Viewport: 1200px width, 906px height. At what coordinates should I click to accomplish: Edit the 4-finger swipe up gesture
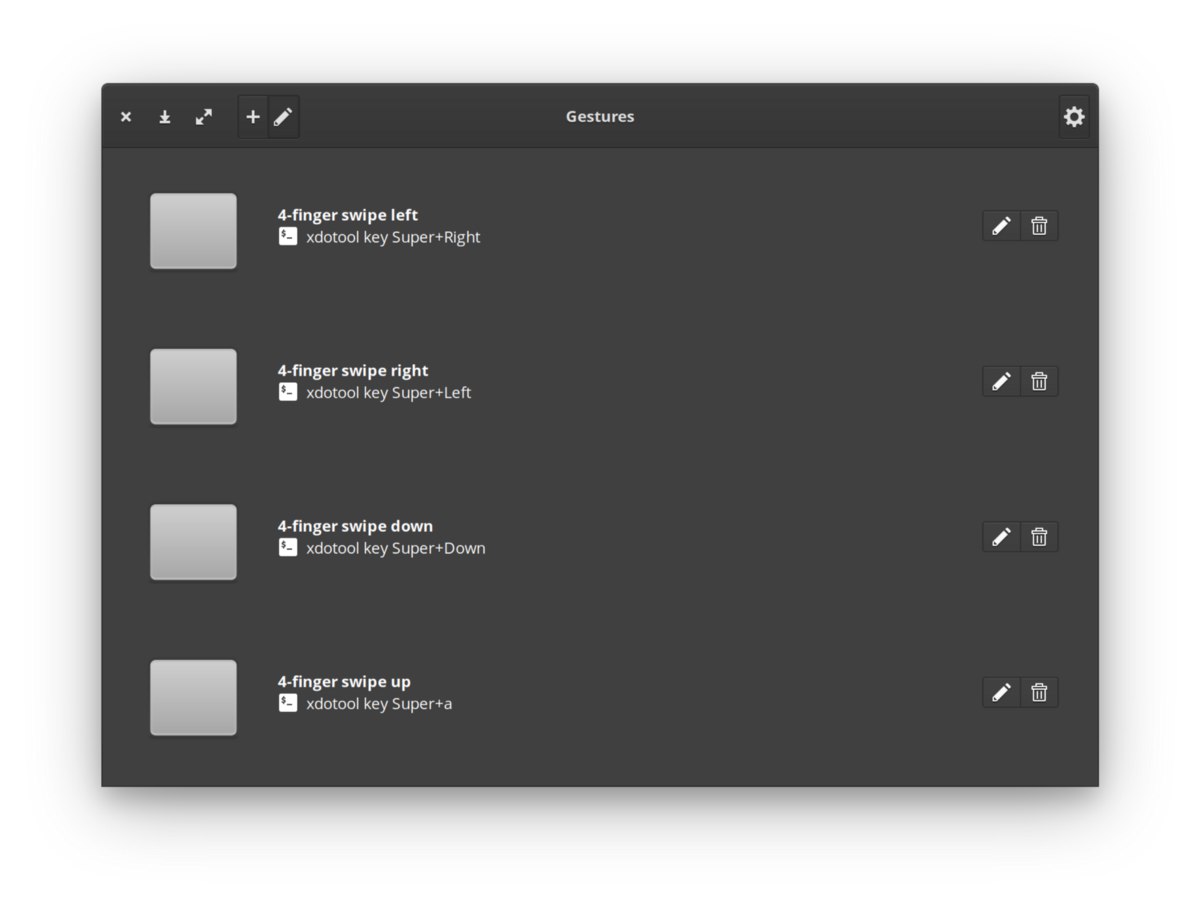click(1001, 692)
